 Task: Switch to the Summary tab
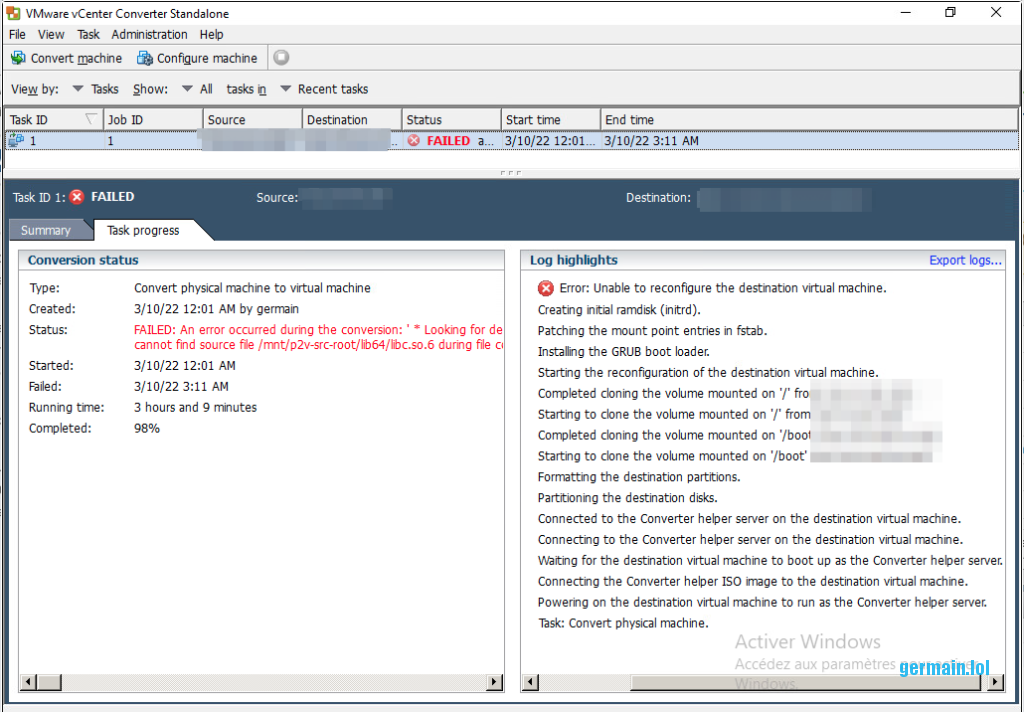click(46, 230)
